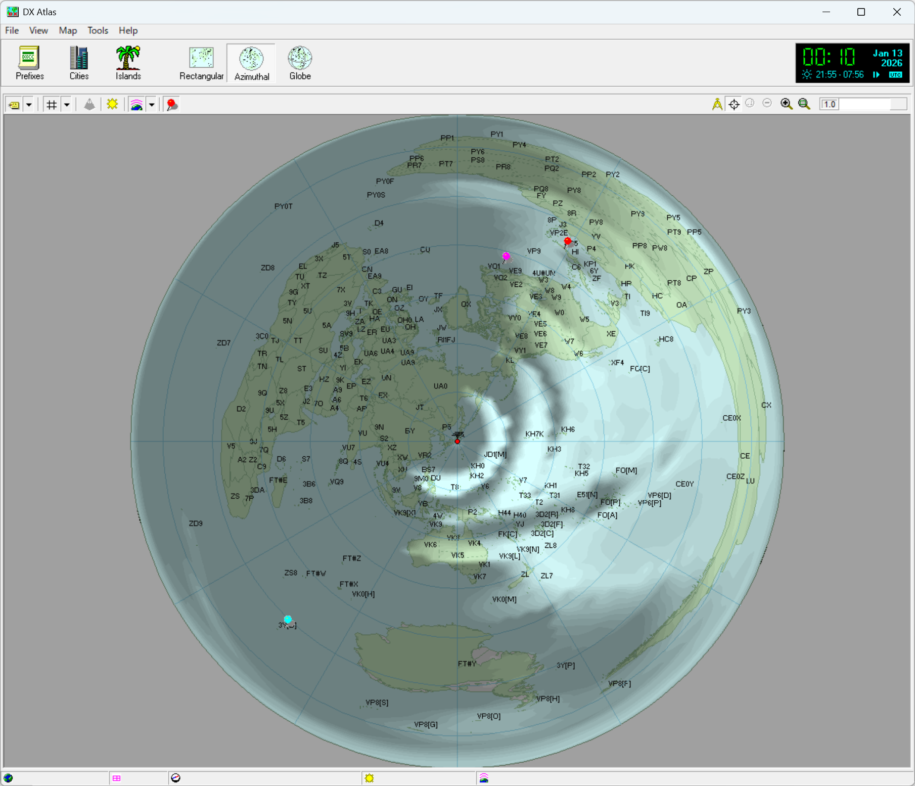This screenshot has height=786, width=915.
Task: Click the zoom in magnifier
Action: pyautogui.click(x=786, y=104)
